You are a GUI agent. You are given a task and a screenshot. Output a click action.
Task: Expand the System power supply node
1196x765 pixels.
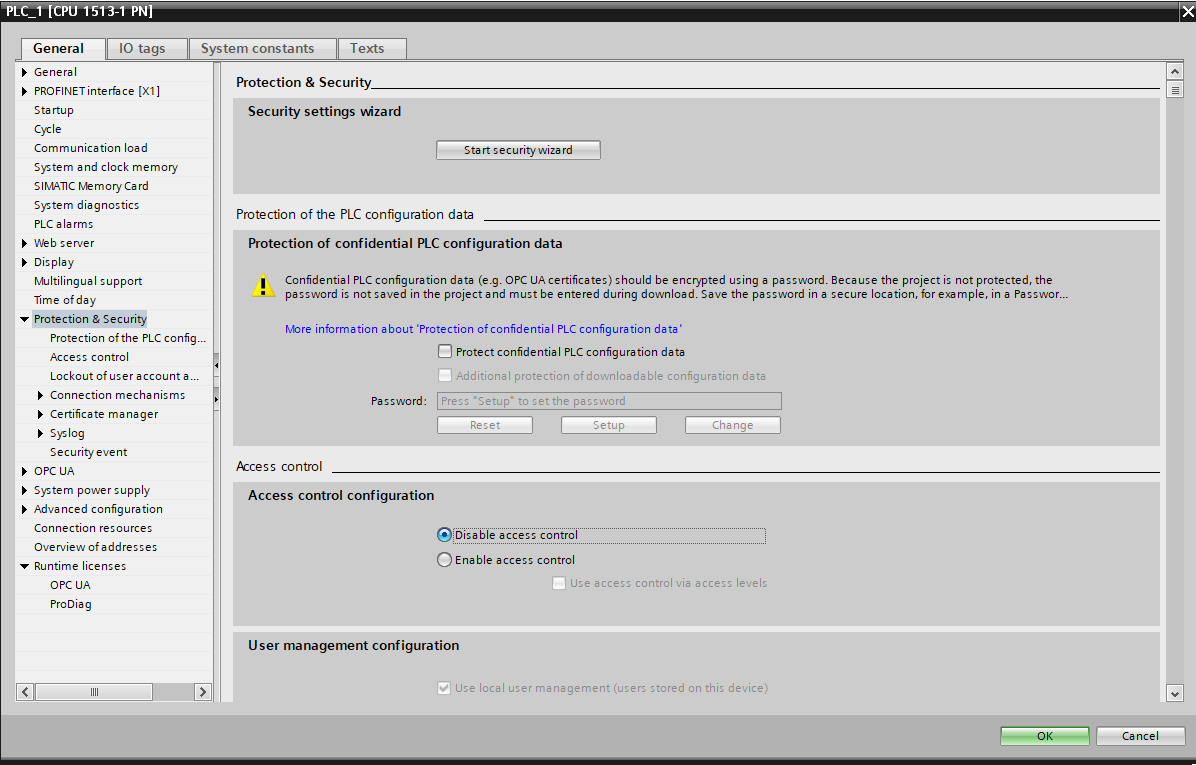pos(24,490)
